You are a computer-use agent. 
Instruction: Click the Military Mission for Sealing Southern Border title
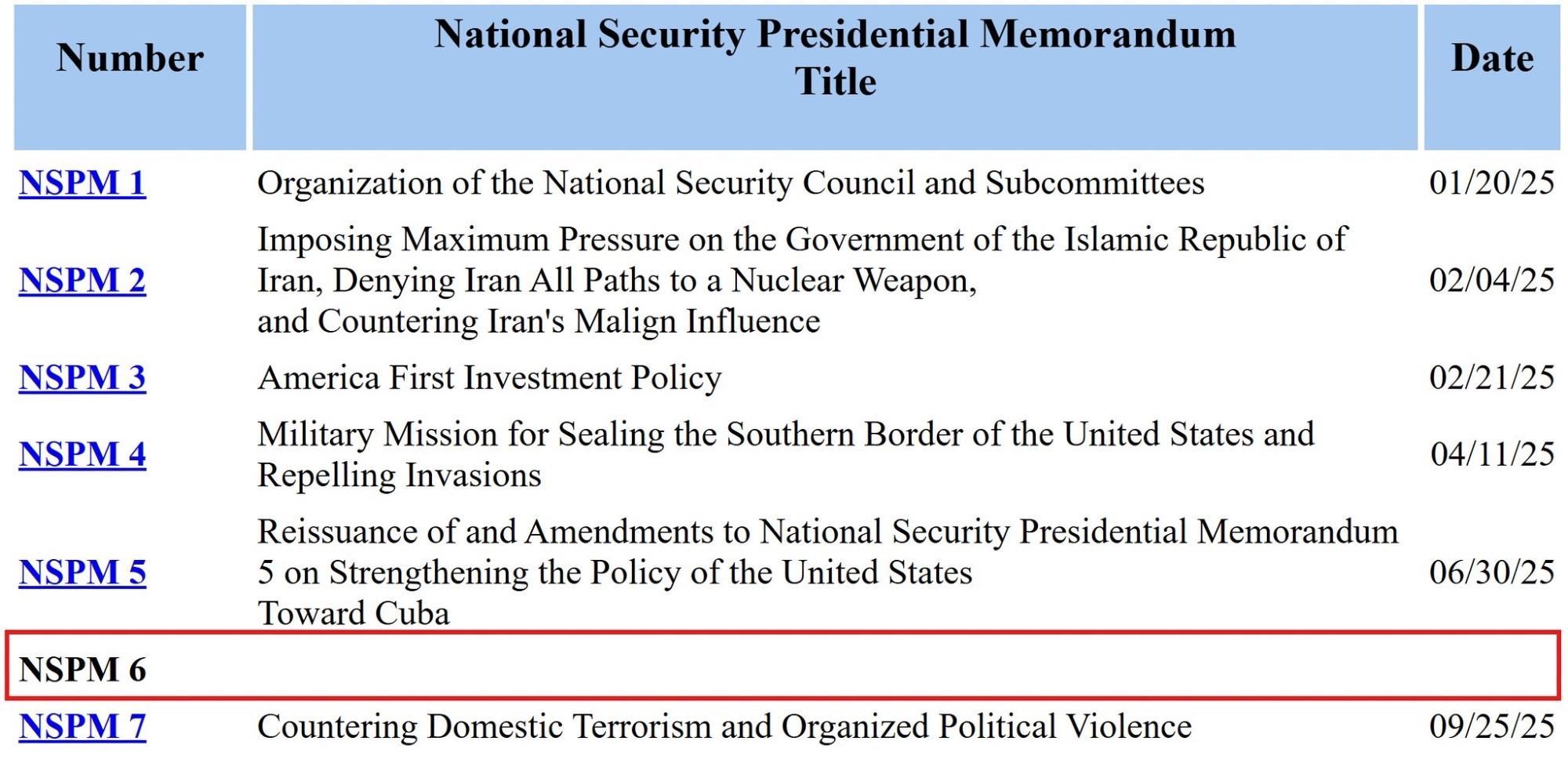pos(786,455)
